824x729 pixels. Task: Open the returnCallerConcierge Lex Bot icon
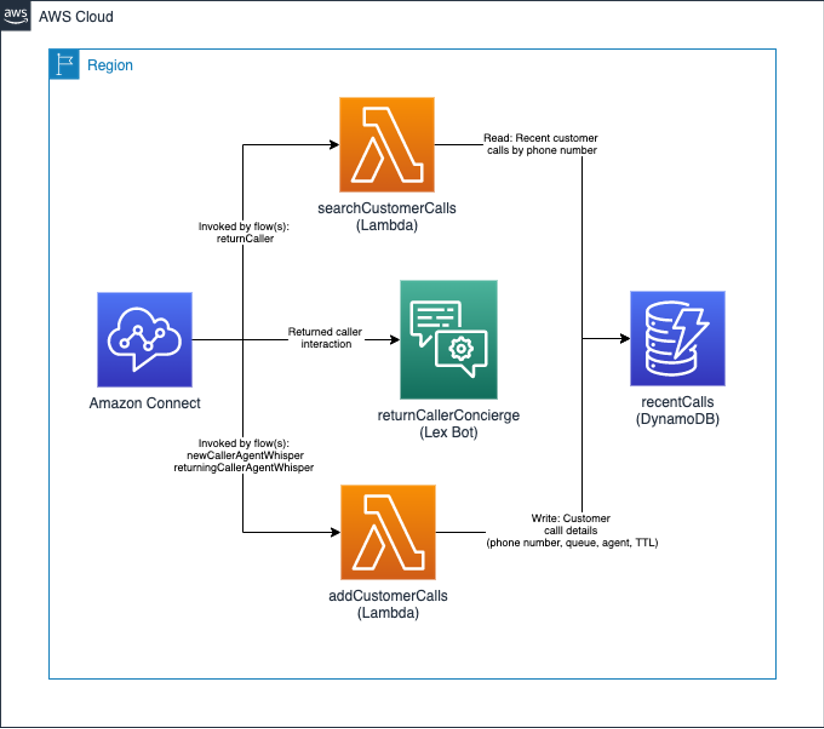pos(449,340)
